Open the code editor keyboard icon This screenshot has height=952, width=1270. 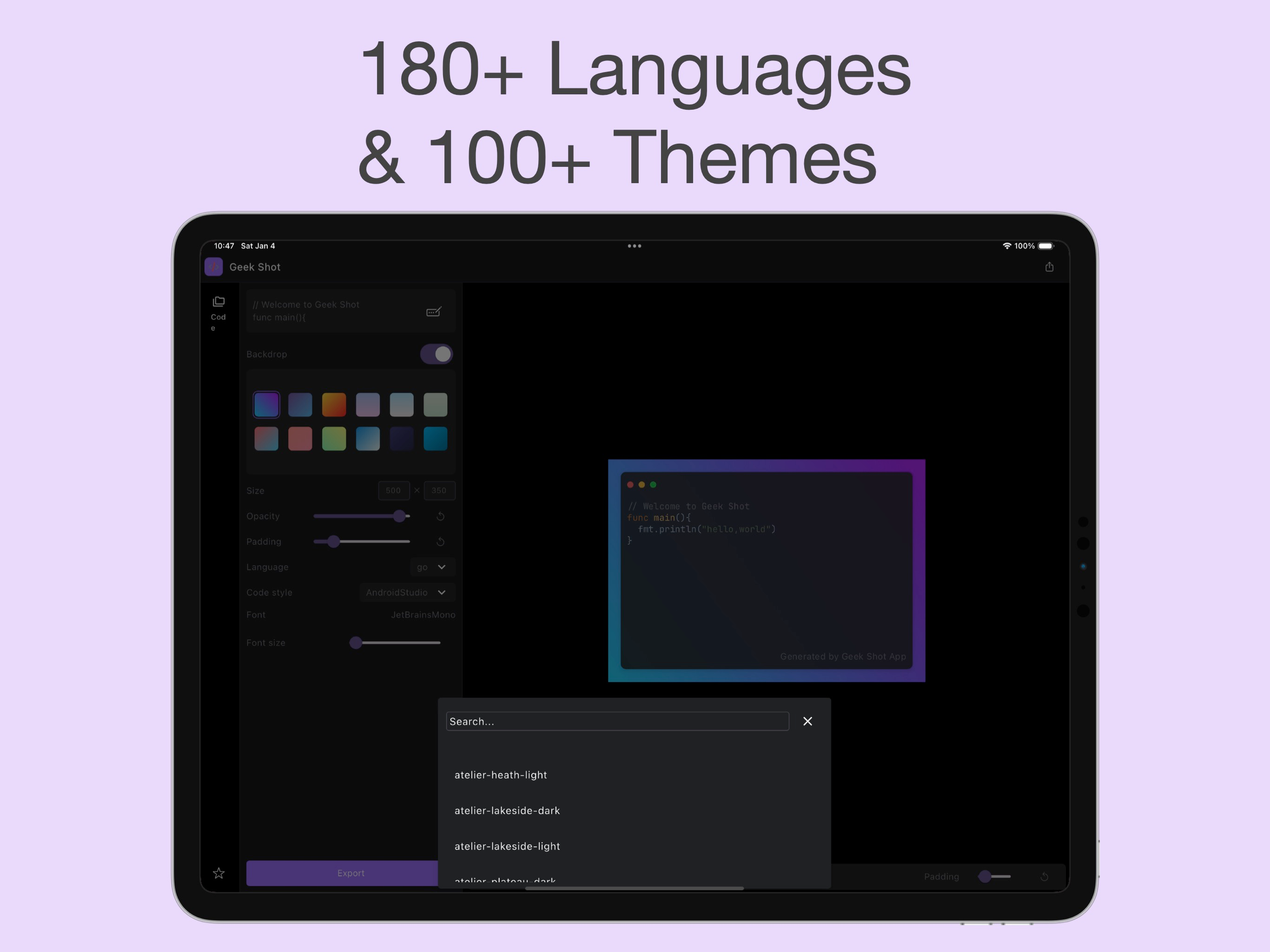(434, 311)
